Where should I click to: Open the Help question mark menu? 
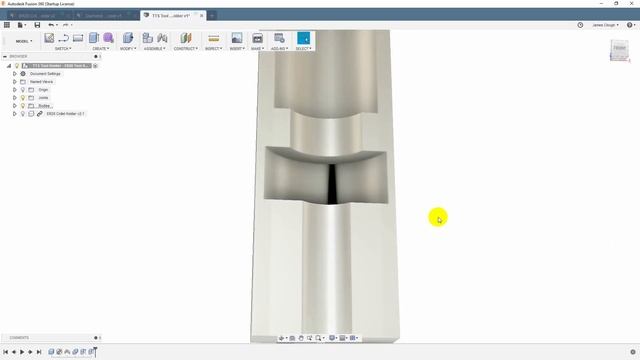[631, 25]
